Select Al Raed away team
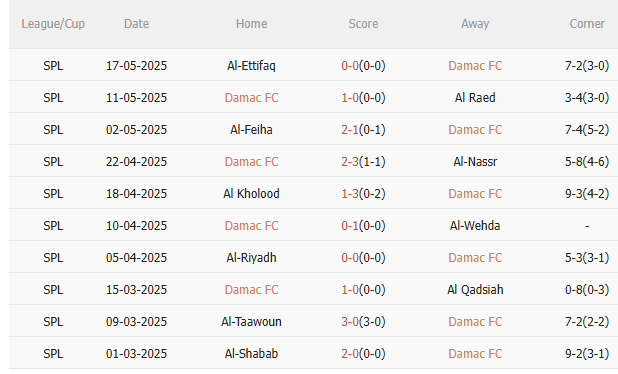Image resolution: width=618 pixels, height=374 pixels. coord(475,97)
